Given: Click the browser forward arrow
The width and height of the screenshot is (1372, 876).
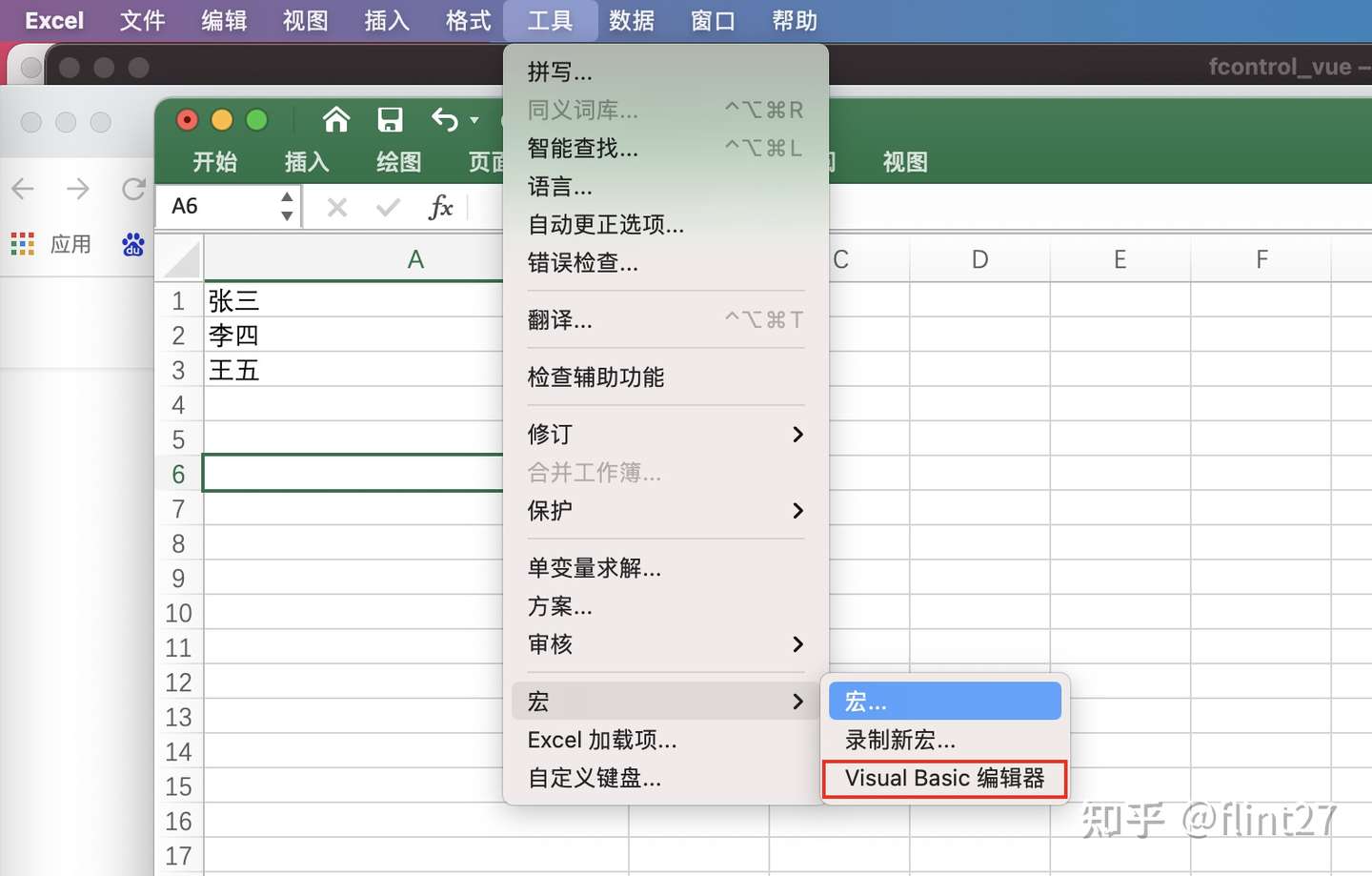Looking at the screenshot, I should (x=78, y=189).
